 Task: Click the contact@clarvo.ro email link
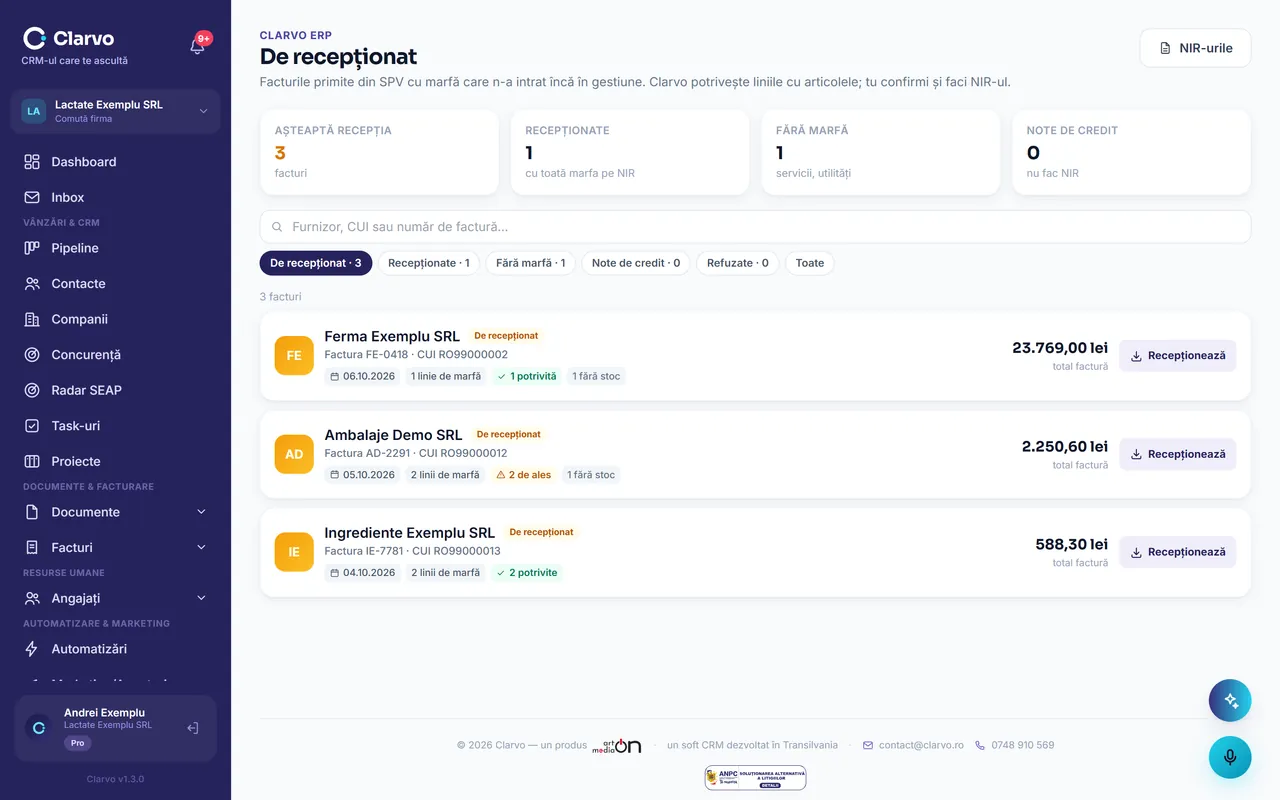(x=913, y=745)
